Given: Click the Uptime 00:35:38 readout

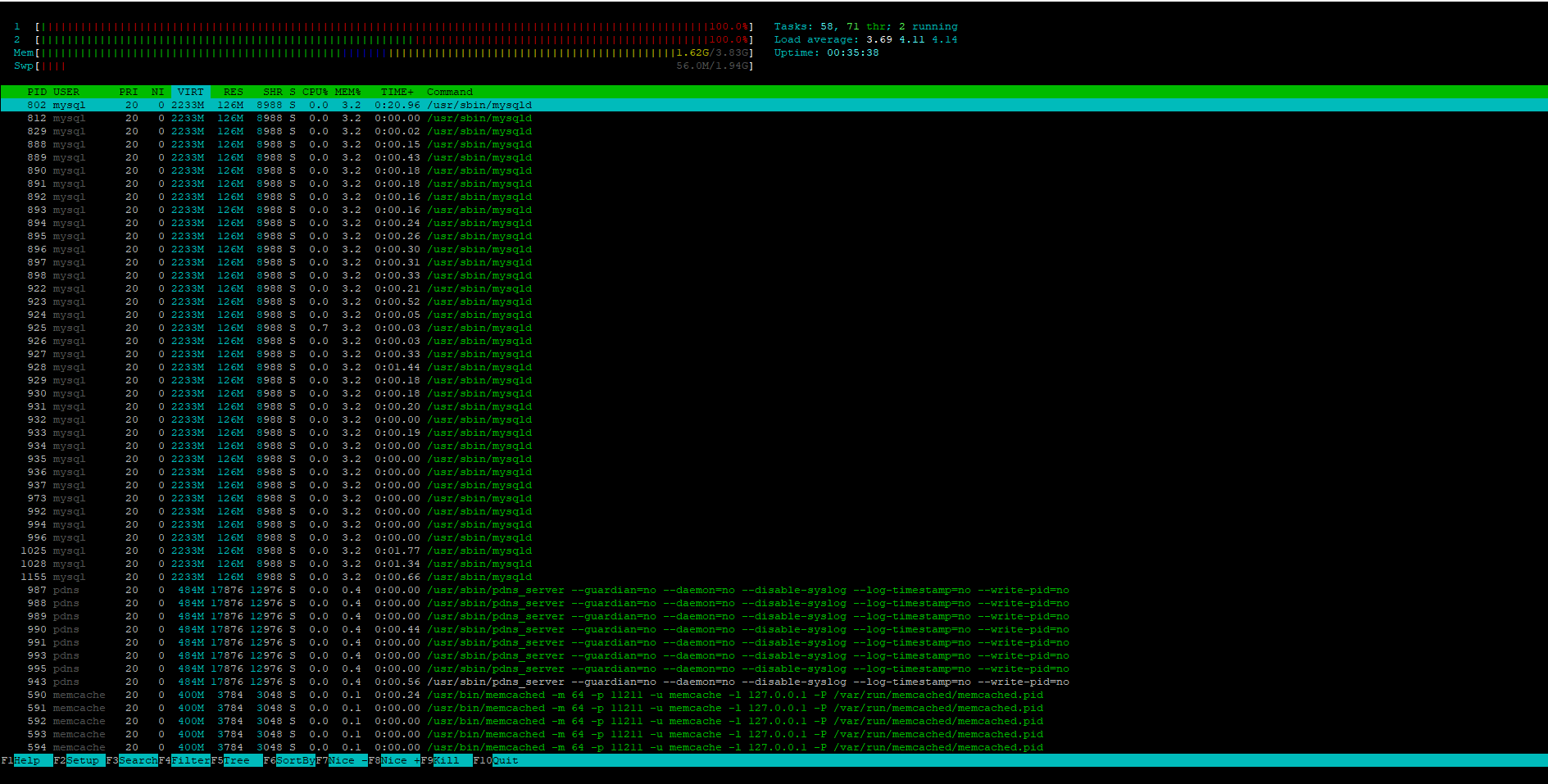Looking at the screenshot, I should pyautogui.click(x=827, y=52).
